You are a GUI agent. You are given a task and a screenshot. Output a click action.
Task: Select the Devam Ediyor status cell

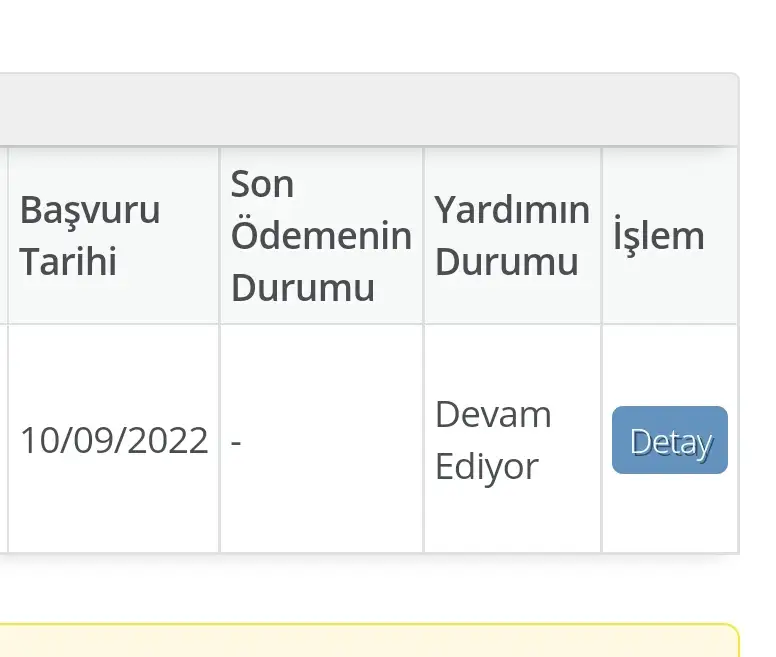tap(513, 438)
